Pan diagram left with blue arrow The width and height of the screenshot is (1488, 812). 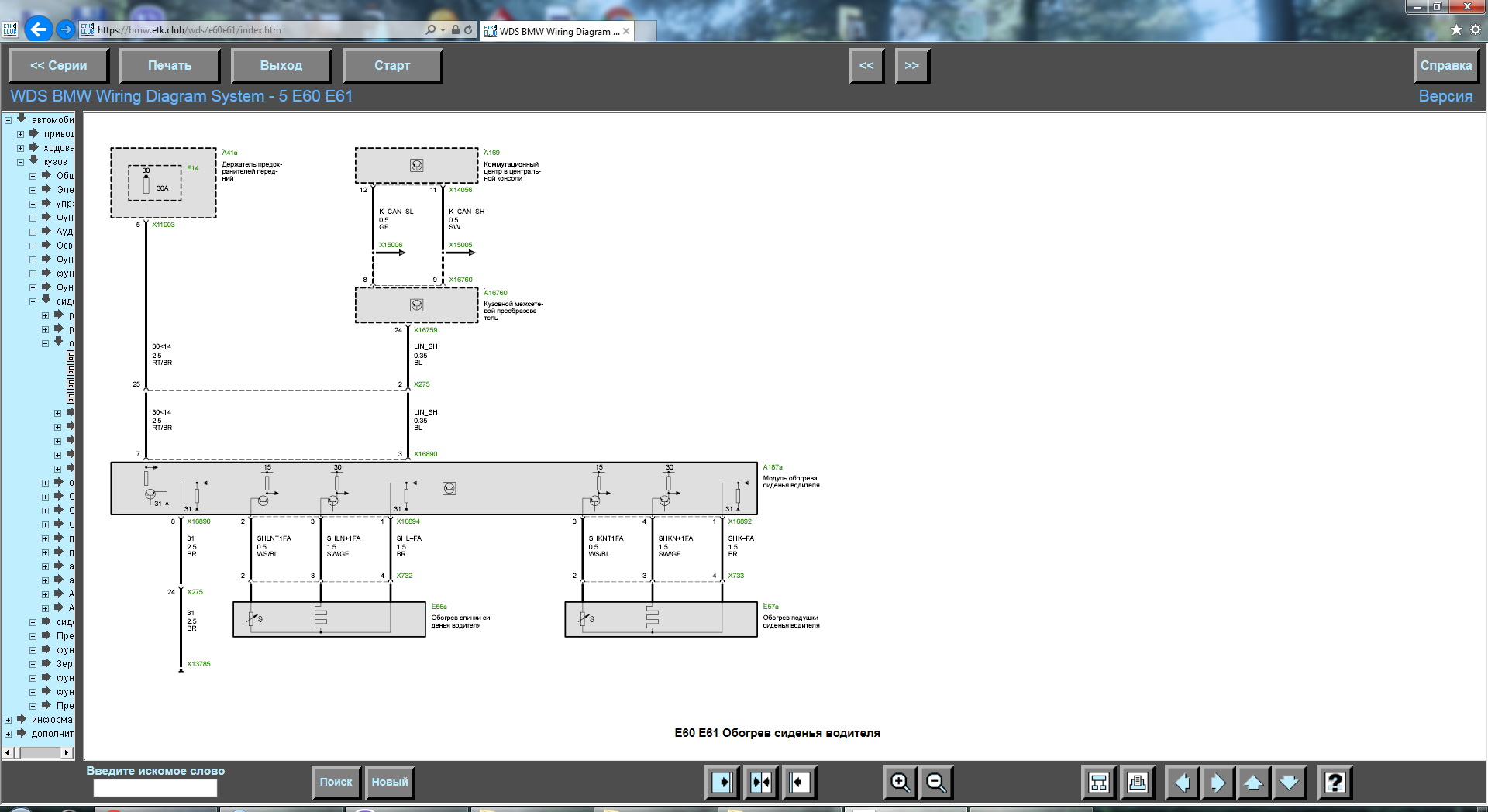[1182, 783]
